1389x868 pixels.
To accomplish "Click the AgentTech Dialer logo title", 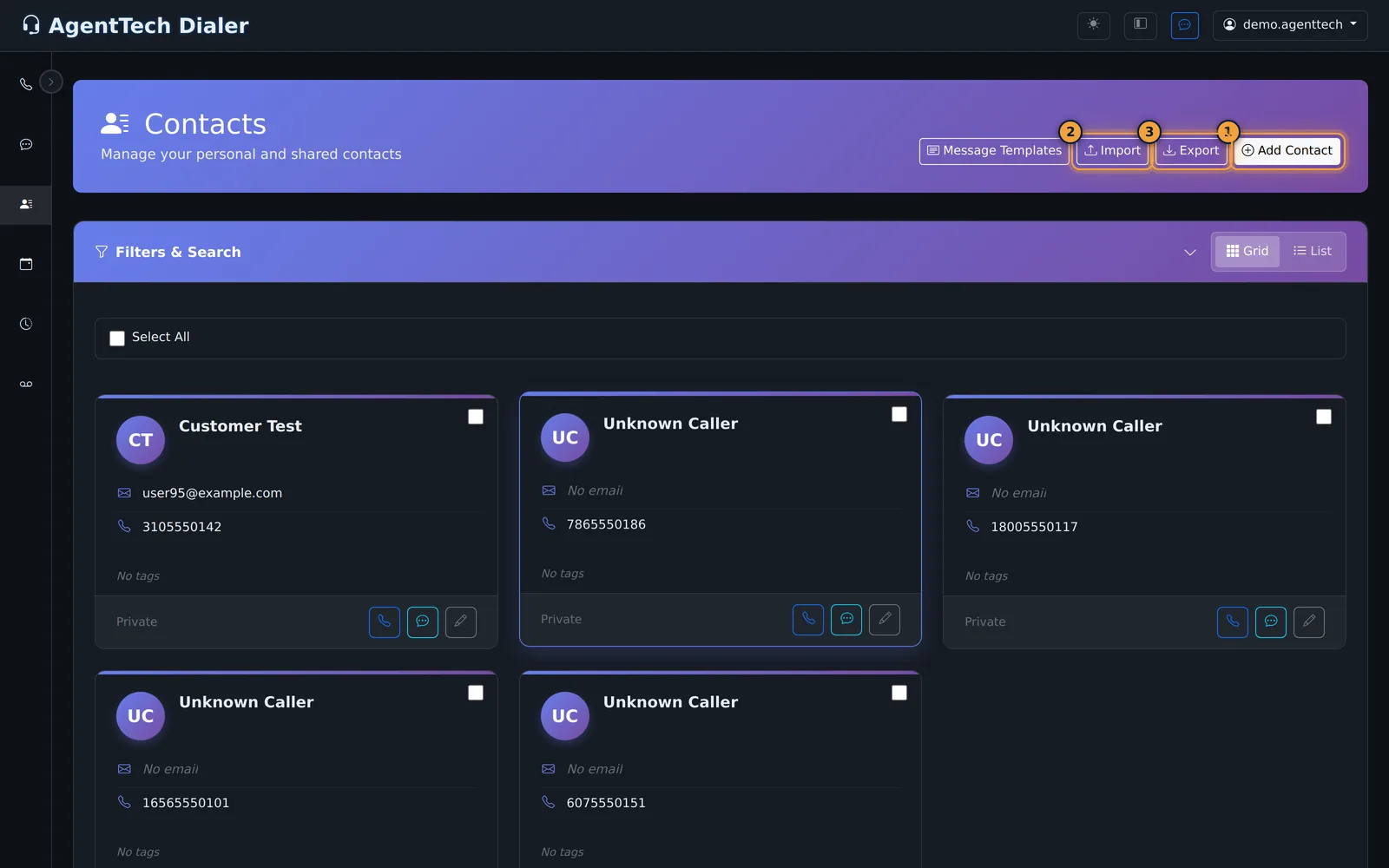I will [135, 25].
